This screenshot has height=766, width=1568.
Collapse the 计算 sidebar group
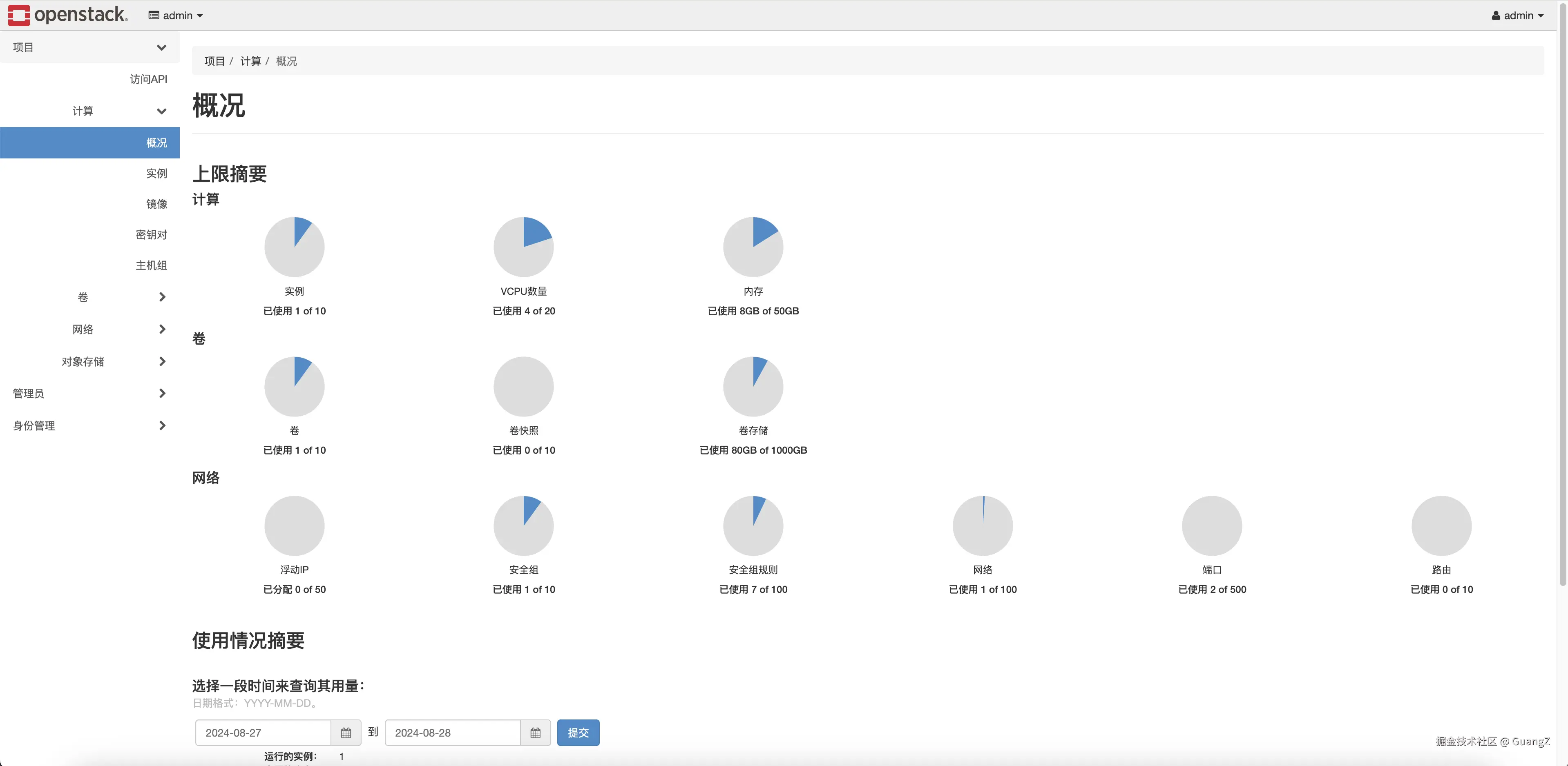(161, 111)
